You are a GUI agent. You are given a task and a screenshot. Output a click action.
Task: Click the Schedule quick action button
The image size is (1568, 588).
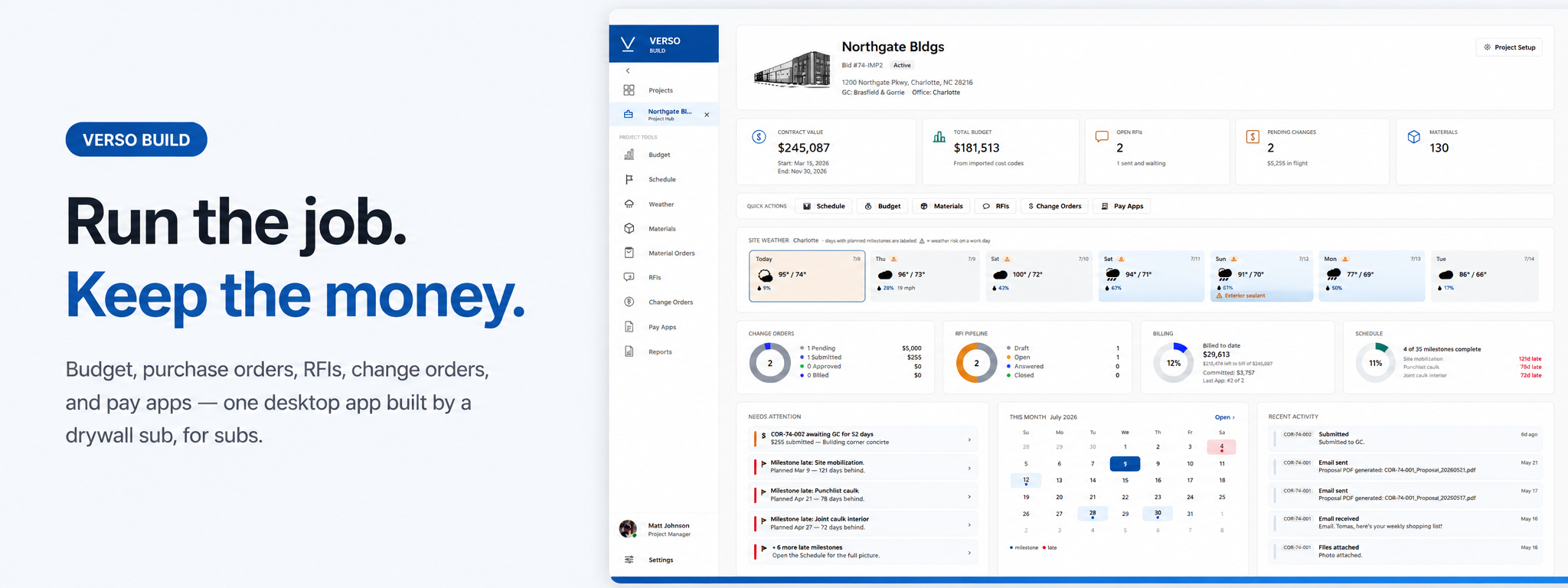pyautogui.click(x=824, y=206)
